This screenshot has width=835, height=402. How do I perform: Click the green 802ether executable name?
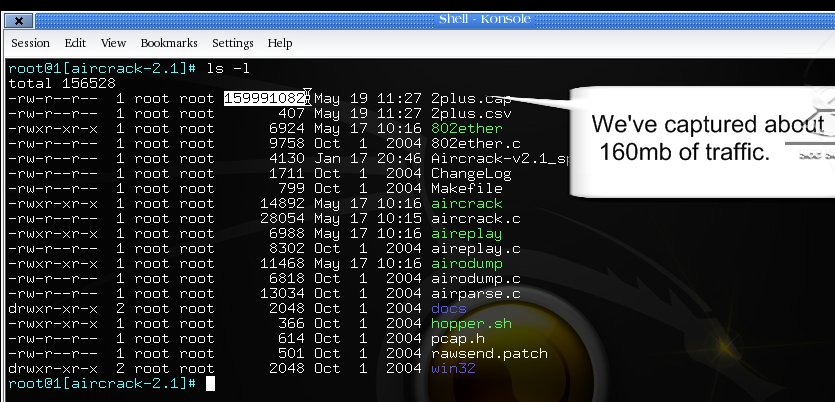466,128
